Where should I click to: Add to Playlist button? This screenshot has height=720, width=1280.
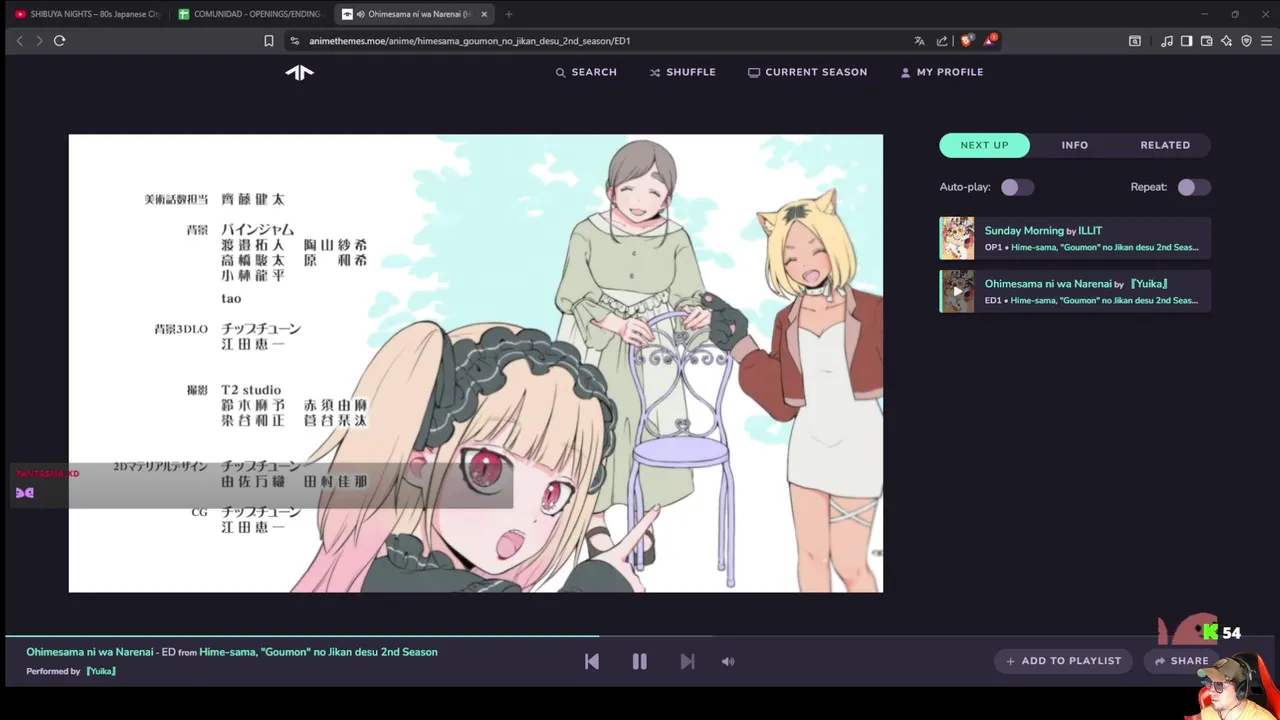click(1063, 661)
